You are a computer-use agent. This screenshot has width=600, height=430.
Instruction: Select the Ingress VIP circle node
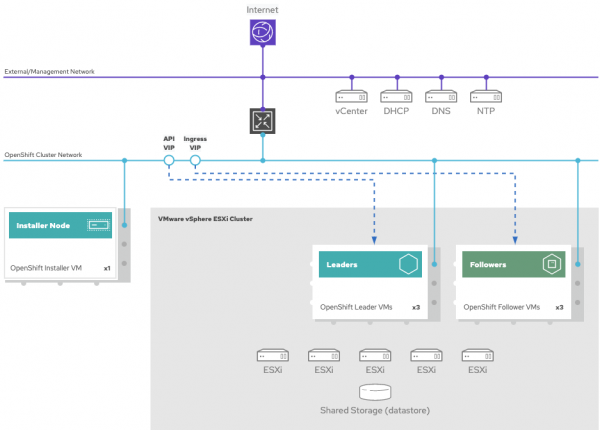click(196, 160)
